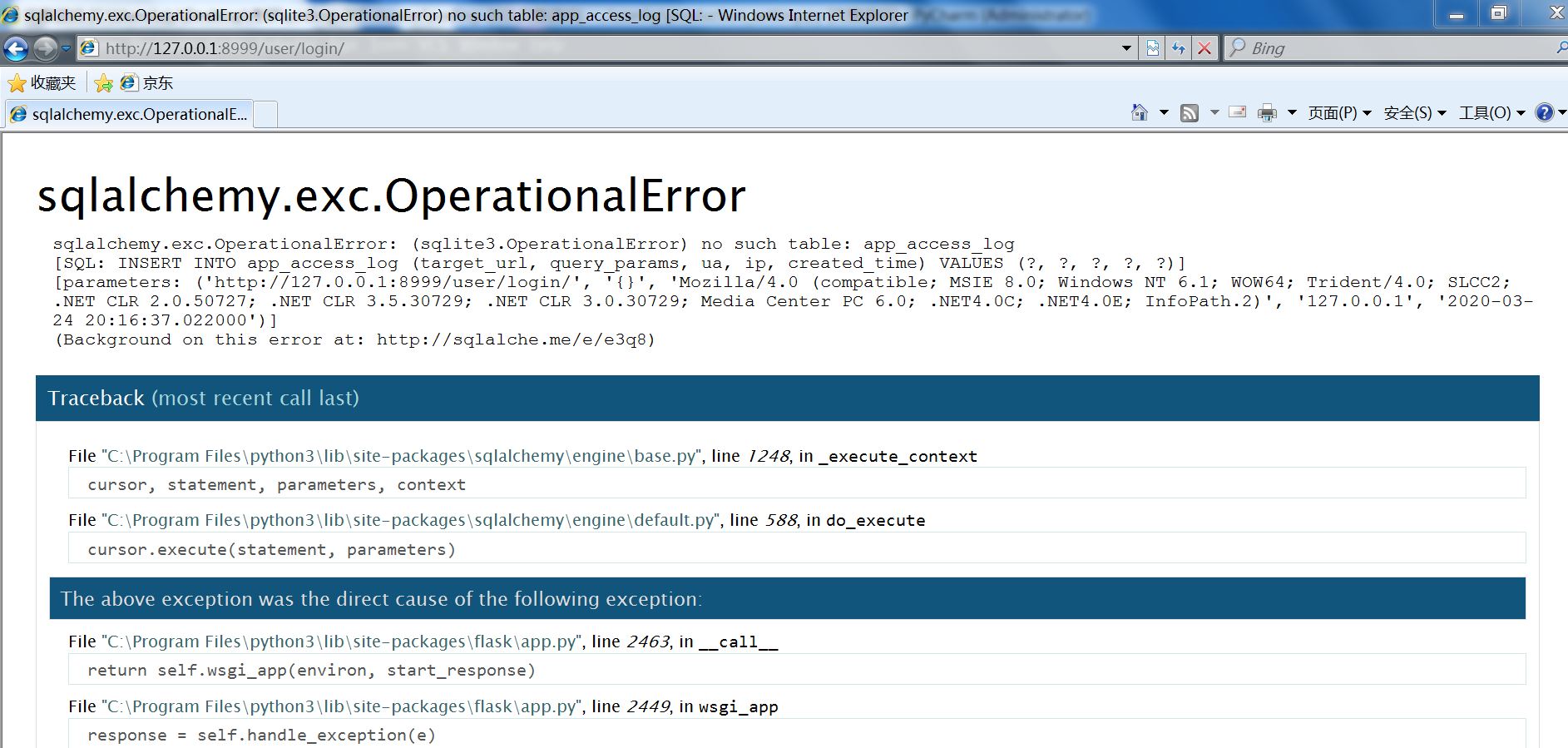Click the sqlalche.me/e/e3q8 background URL text
This screenshot has width=1568, height=748.
[511, 339]
